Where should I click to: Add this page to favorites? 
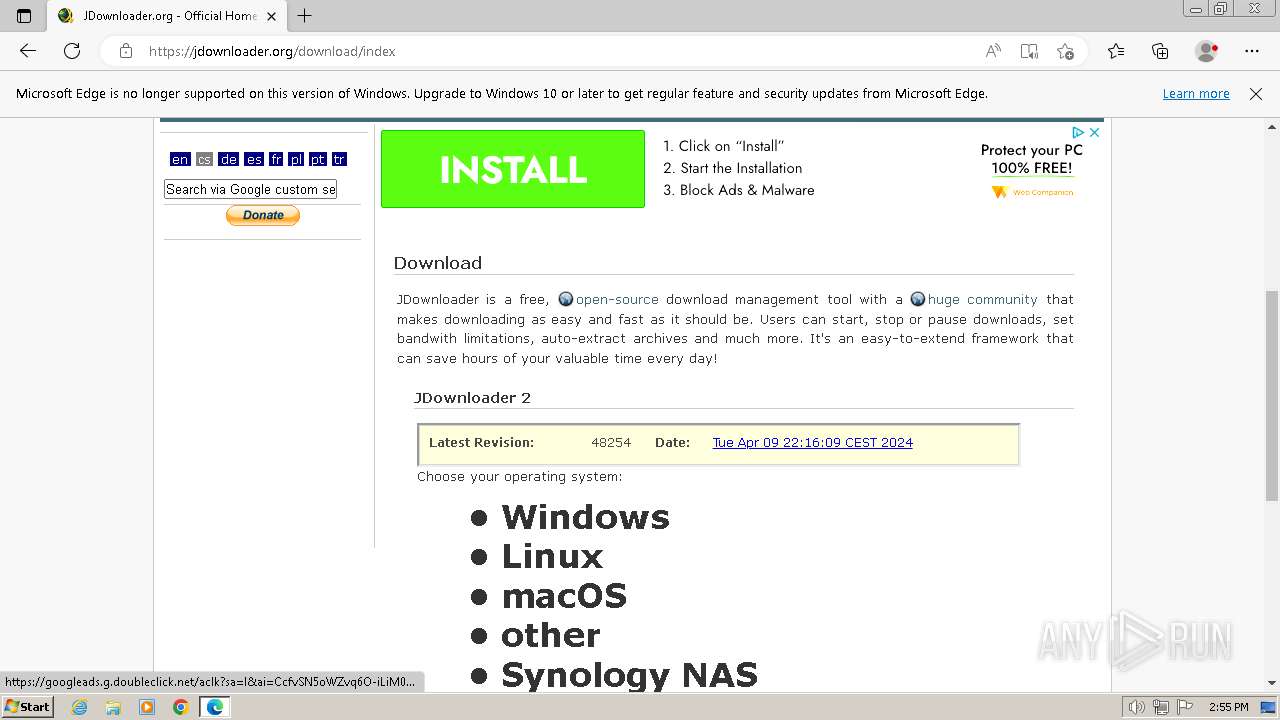click(x=1065, y=51)
